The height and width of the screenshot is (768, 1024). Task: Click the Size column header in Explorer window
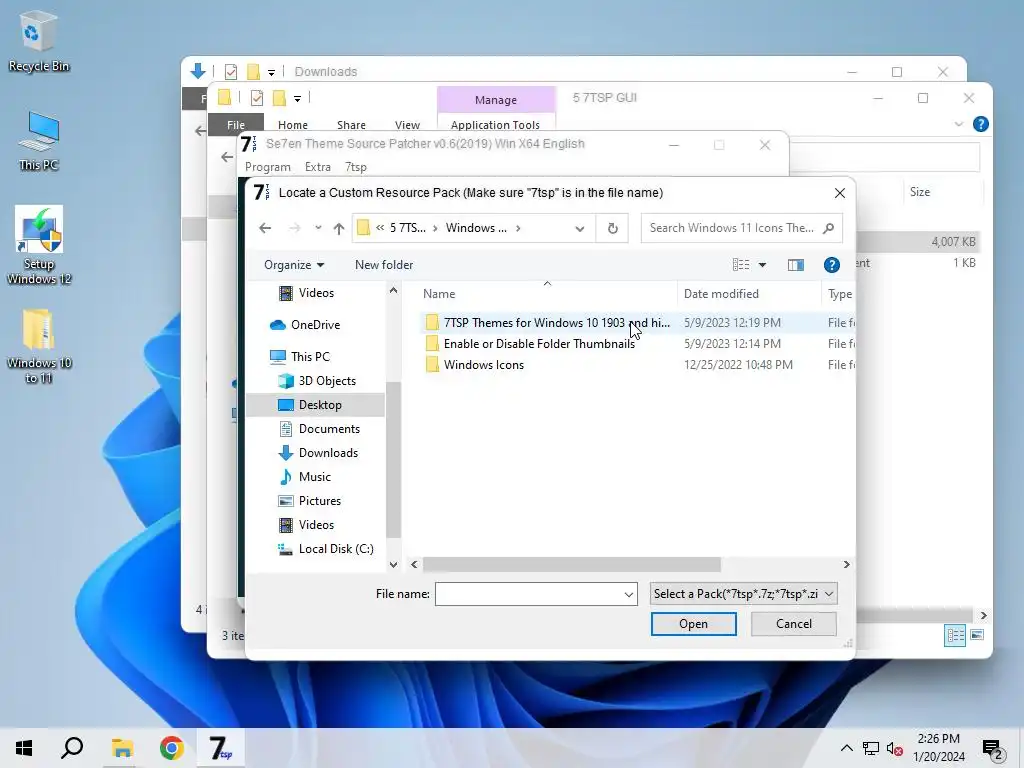(920, 192)
